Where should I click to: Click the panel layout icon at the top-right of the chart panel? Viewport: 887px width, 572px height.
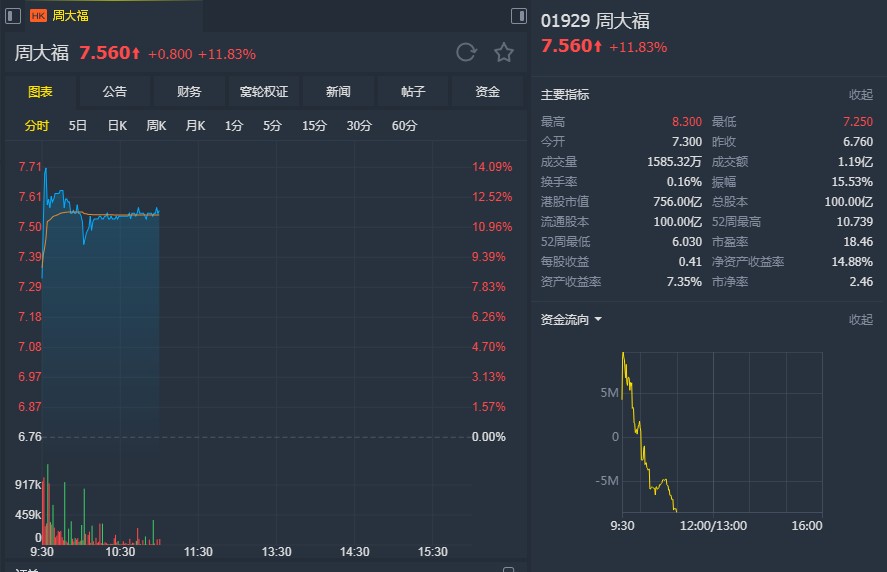click(518, 15)
